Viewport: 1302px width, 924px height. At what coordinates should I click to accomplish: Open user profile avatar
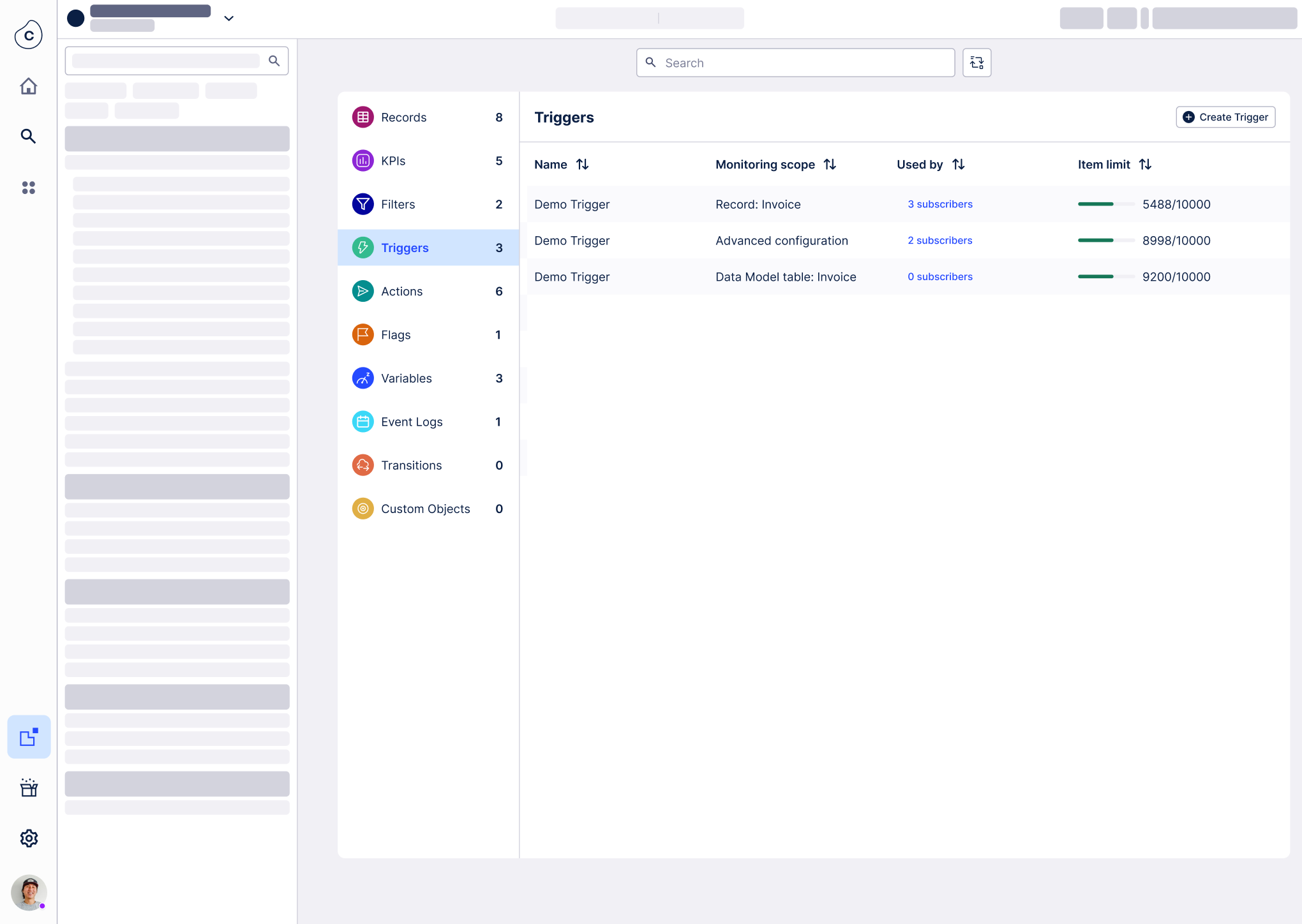(29, 892)
